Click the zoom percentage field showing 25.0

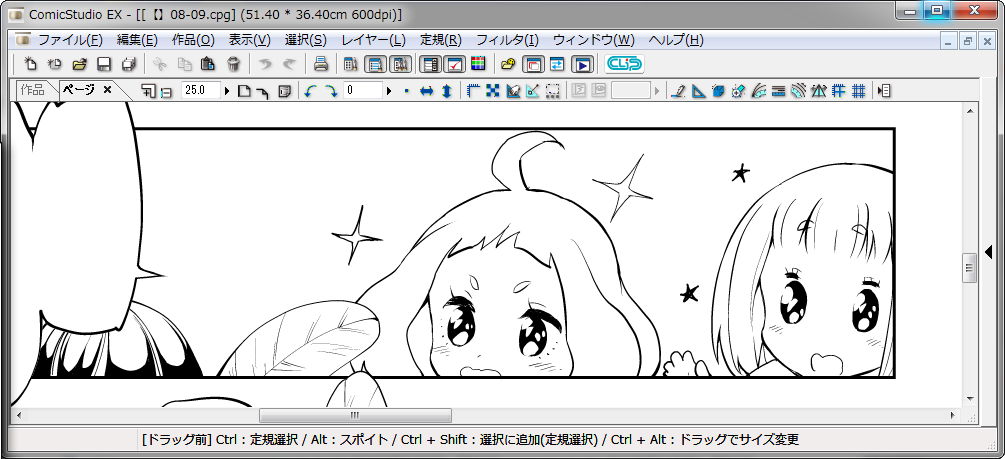(201, 91)
